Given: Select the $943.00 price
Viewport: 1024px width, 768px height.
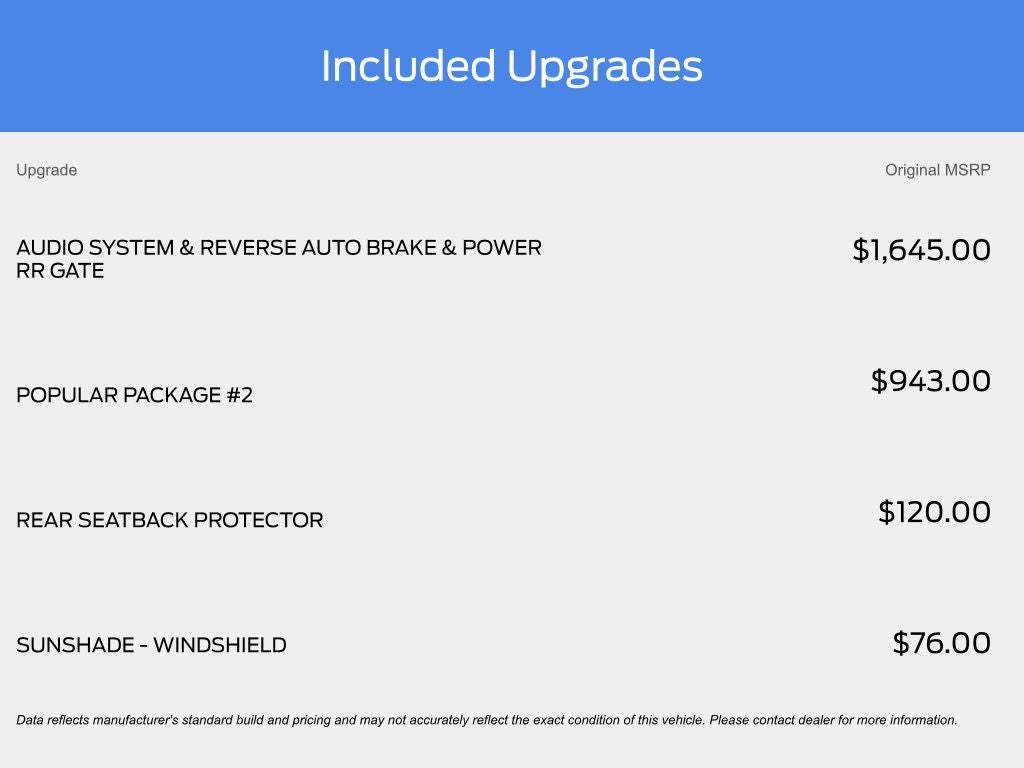Looking at the screenshot, I should coord(930,381).
